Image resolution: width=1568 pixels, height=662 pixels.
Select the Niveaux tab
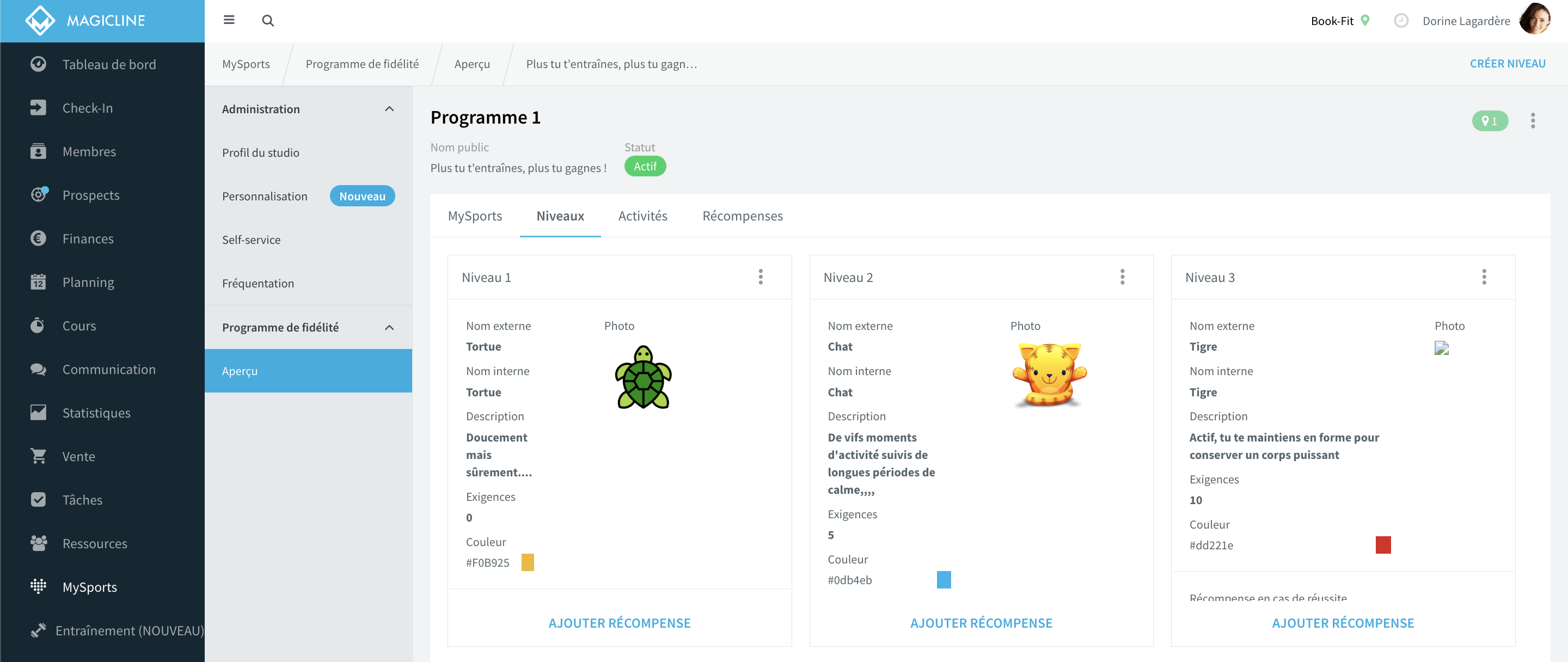(x=560, y=216)
